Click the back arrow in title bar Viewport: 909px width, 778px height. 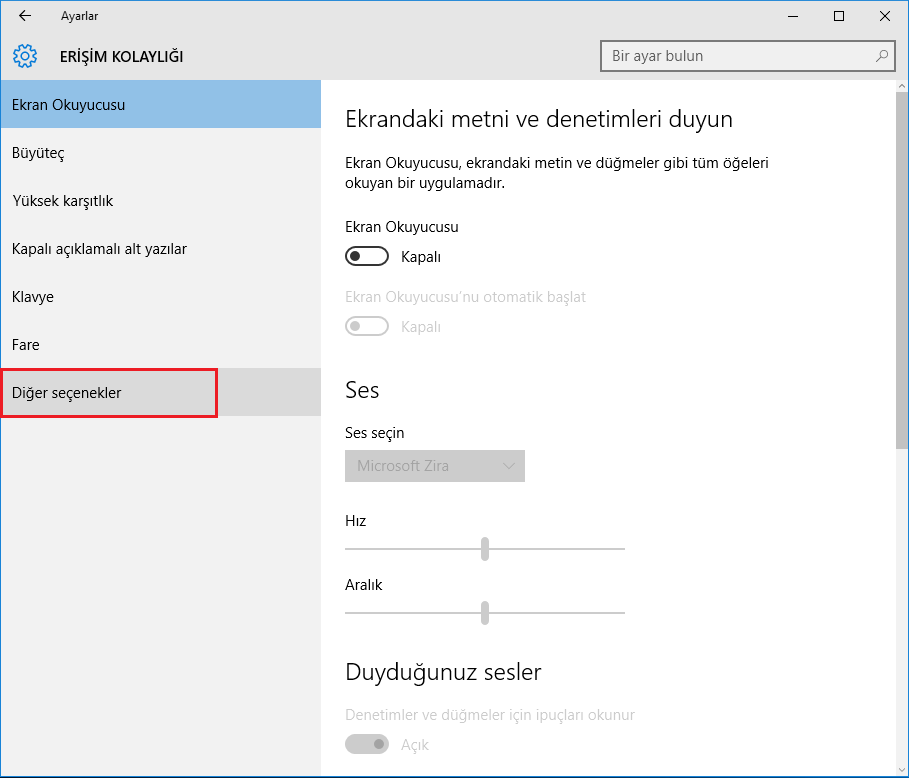(x=25, y=16)
